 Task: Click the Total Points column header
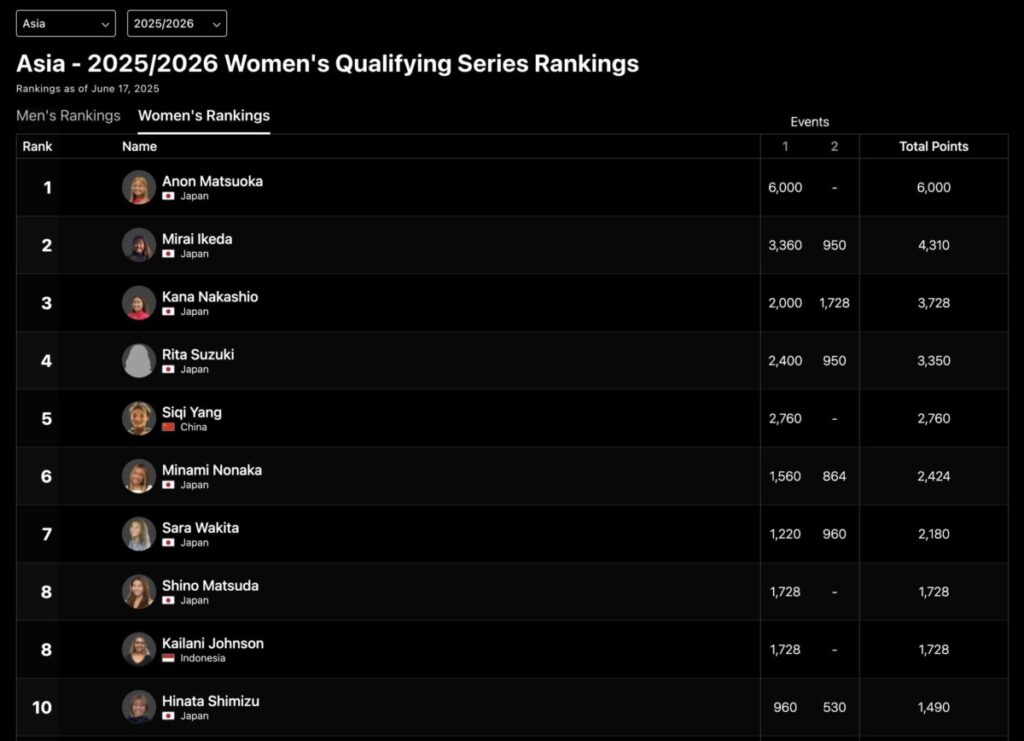(933, 146)
